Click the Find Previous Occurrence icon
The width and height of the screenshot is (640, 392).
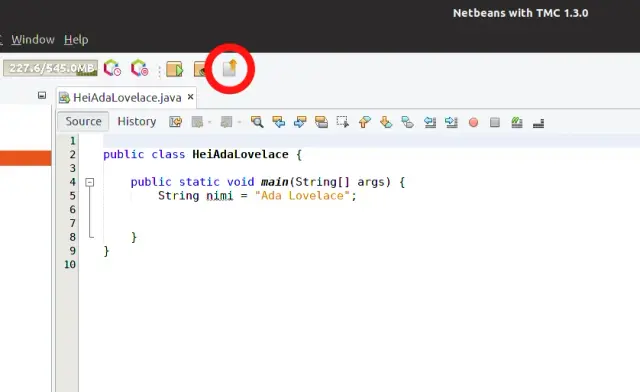pos(279,122)
